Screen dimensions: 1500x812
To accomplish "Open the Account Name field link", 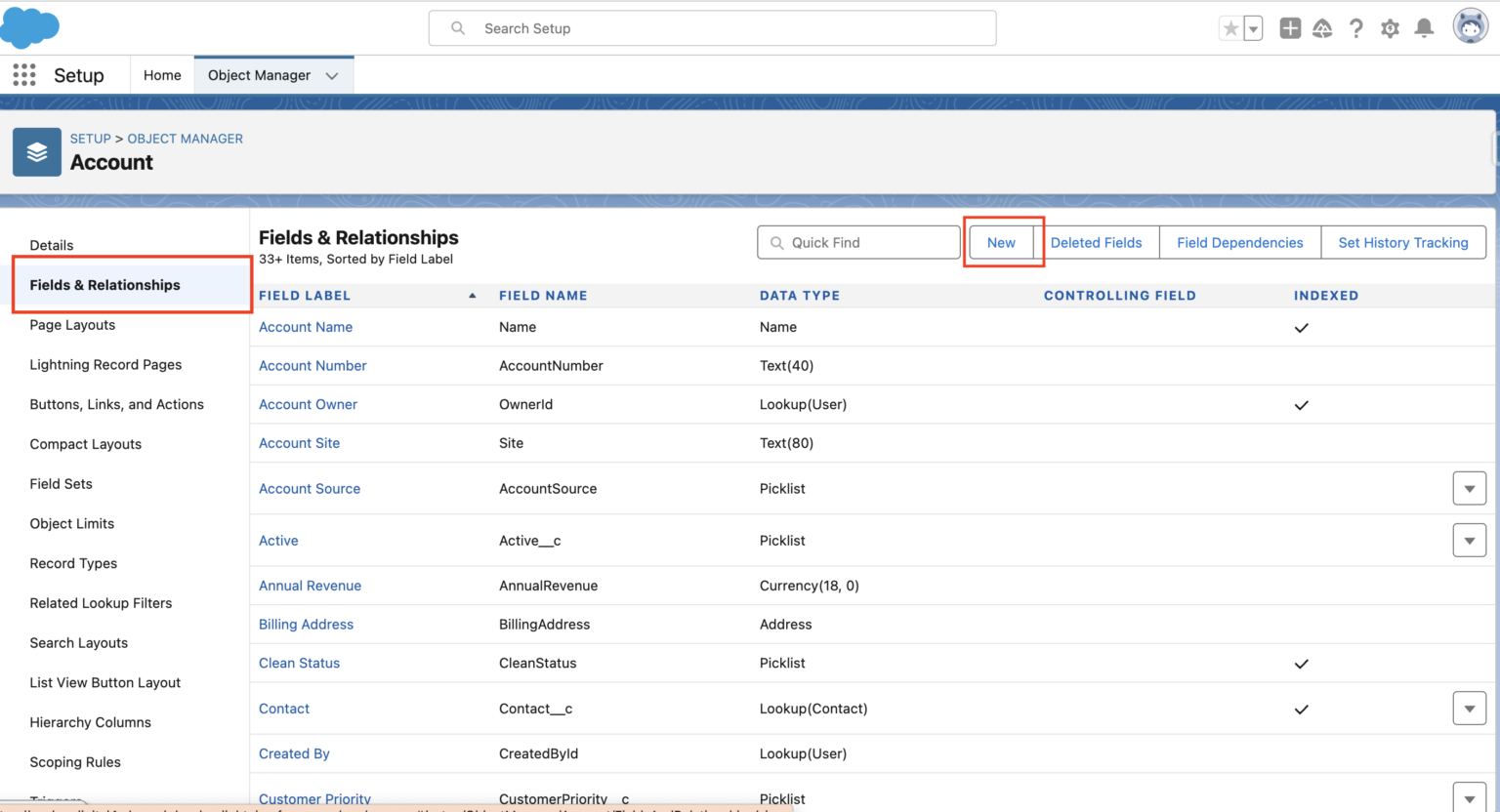I will click(306, 327).
